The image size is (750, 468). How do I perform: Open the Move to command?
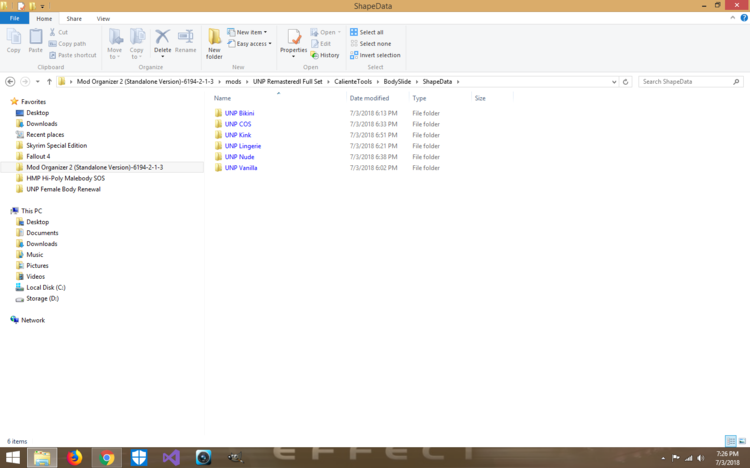115,44
